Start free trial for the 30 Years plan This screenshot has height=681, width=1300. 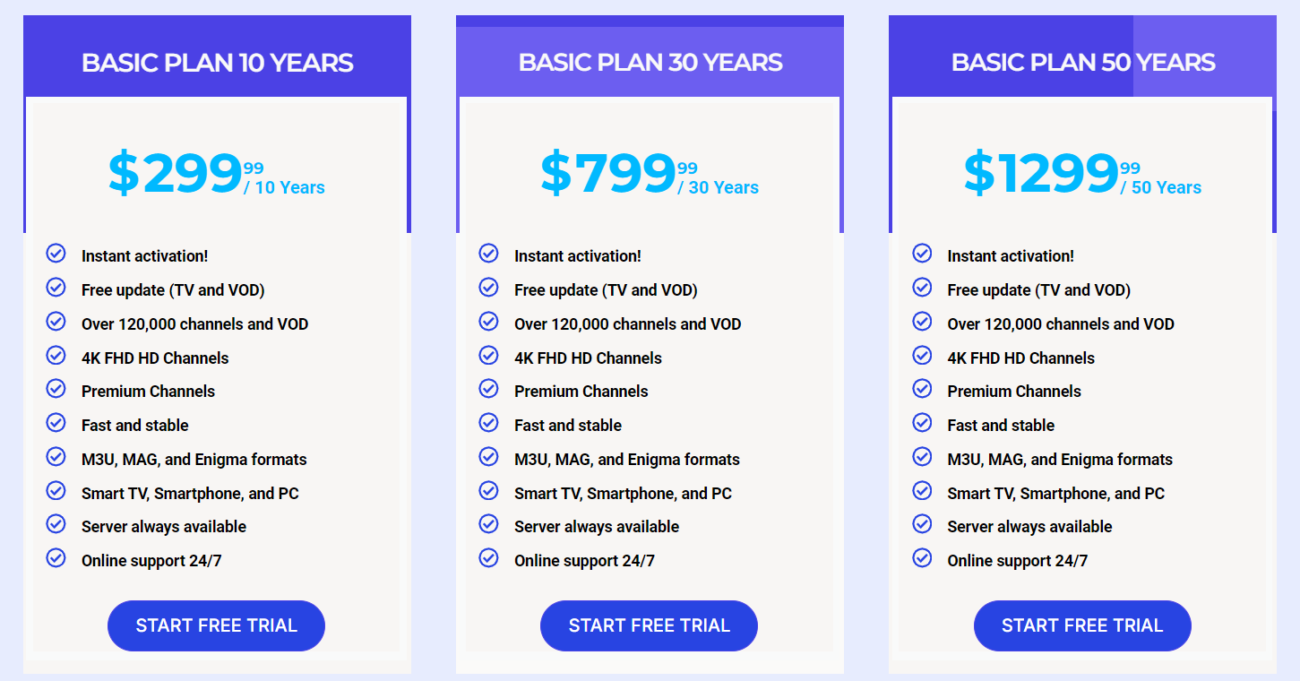[x=649, y=626]
